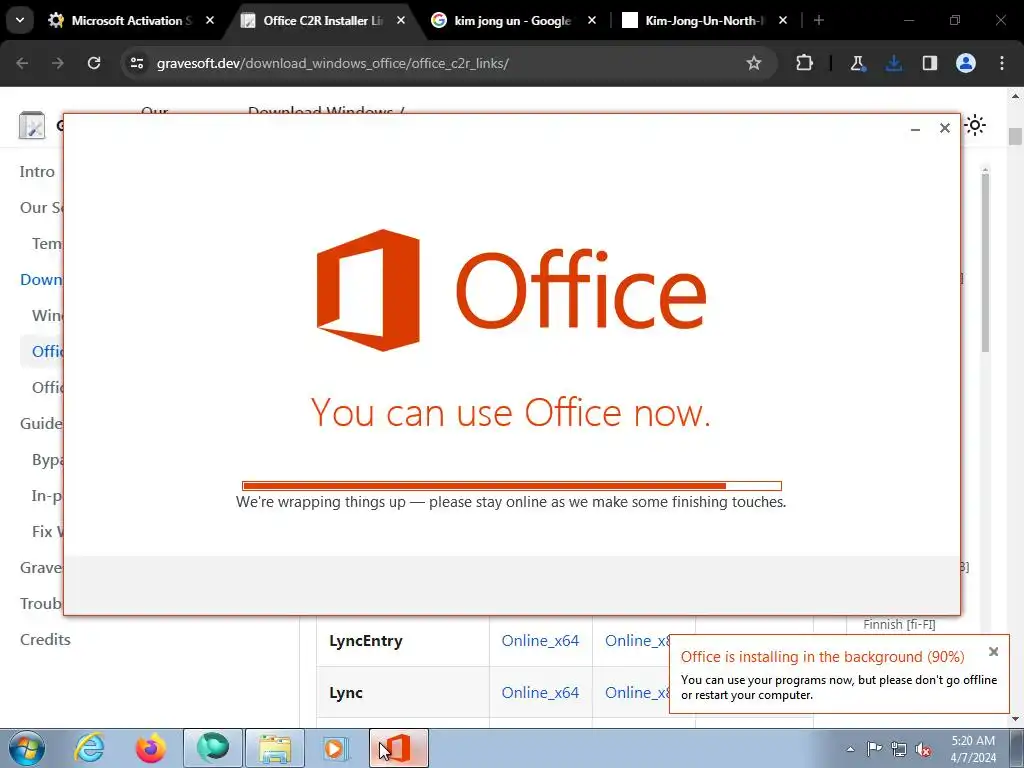Show the Chrome downloads icon
The height and width of the screenshot is (768, 1024).
893,63
